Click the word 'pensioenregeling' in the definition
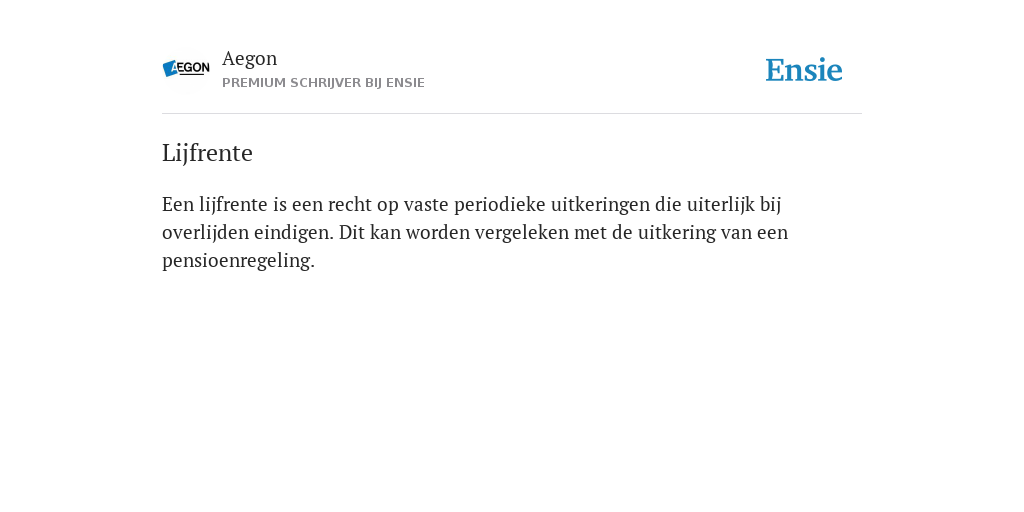 click(x=236, y=261)
